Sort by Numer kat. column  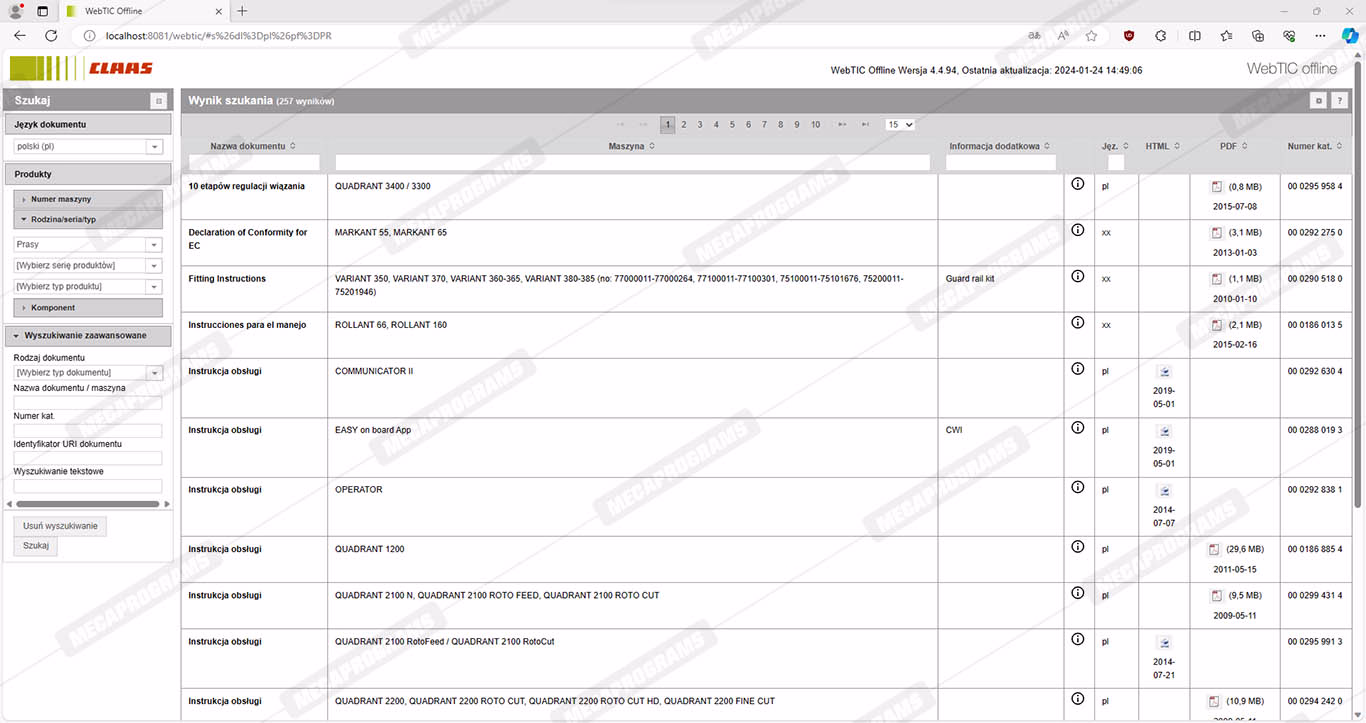[1314, 146]
